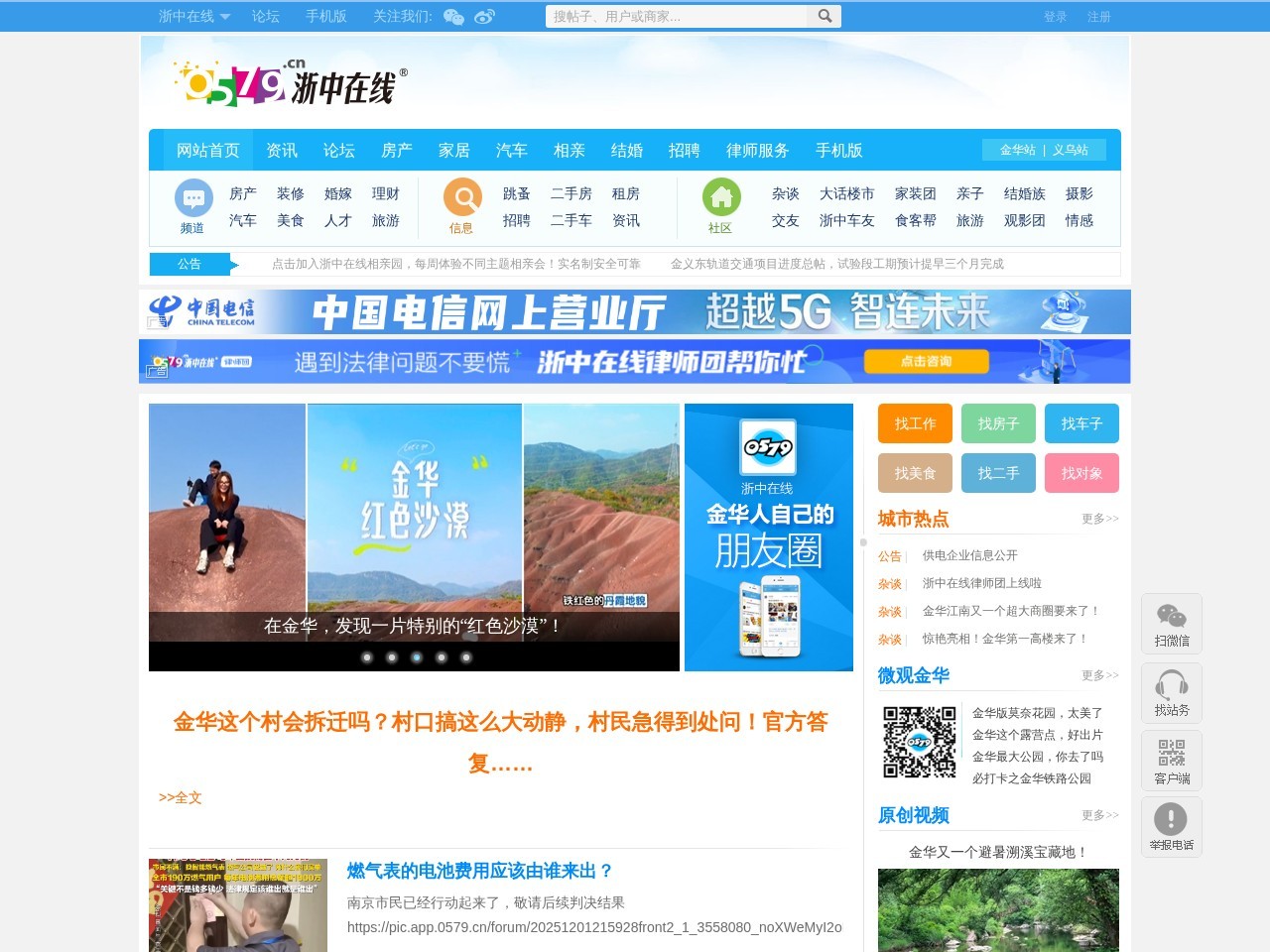
Task: Click the WeChat icon after 关注我们
Action: pyautogui.click(x=453, y=16)
